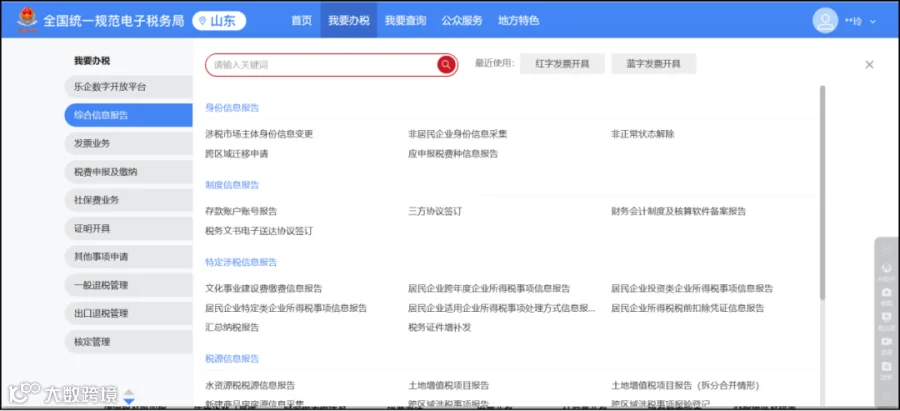Click the location pin icon beside 山东
The image size is (900, 411).
202,21
